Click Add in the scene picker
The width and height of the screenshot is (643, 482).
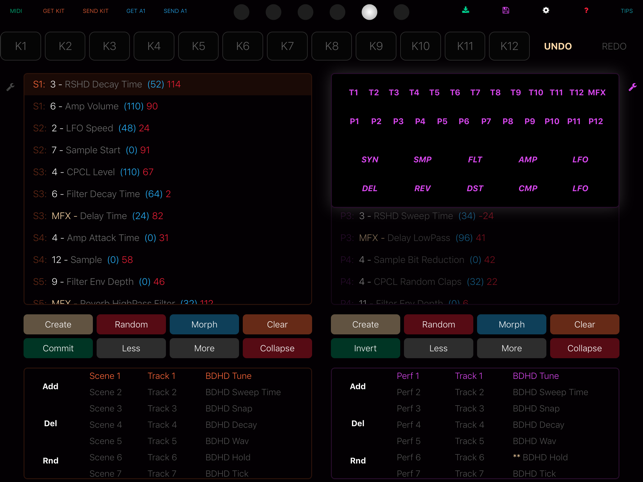[x=50, y=386]
